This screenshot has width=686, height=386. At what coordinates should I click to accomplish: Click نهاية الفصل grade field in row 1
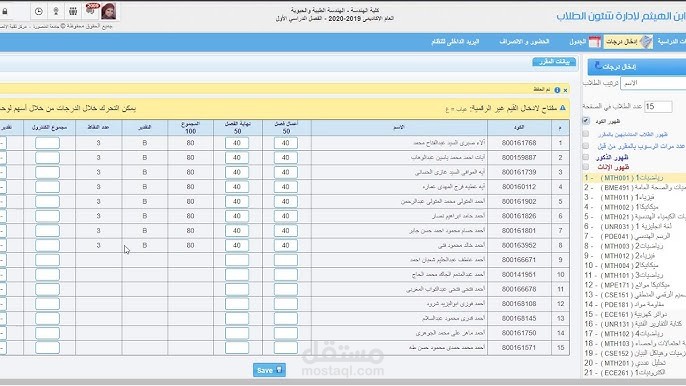tap(237, 143)
